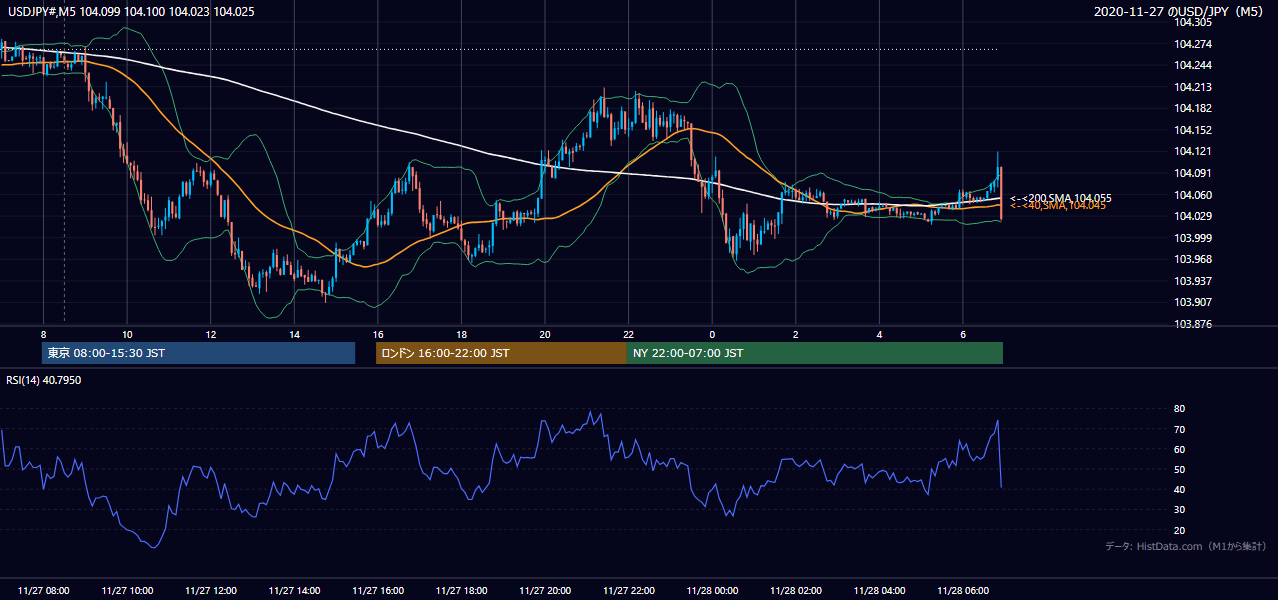The image size is (1278, 600).
Task: Click the 11/28 02:00 time label
Action: [x=796, y=591]
